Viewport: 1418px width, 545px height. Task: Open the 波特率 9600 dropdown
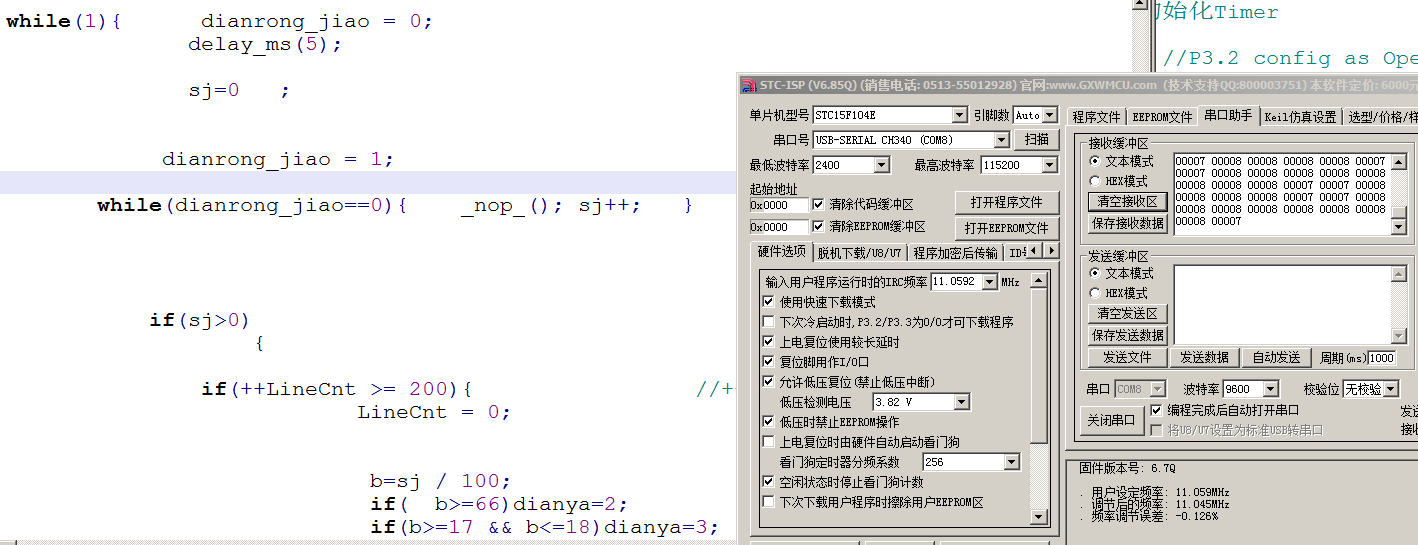(1271, 389)
